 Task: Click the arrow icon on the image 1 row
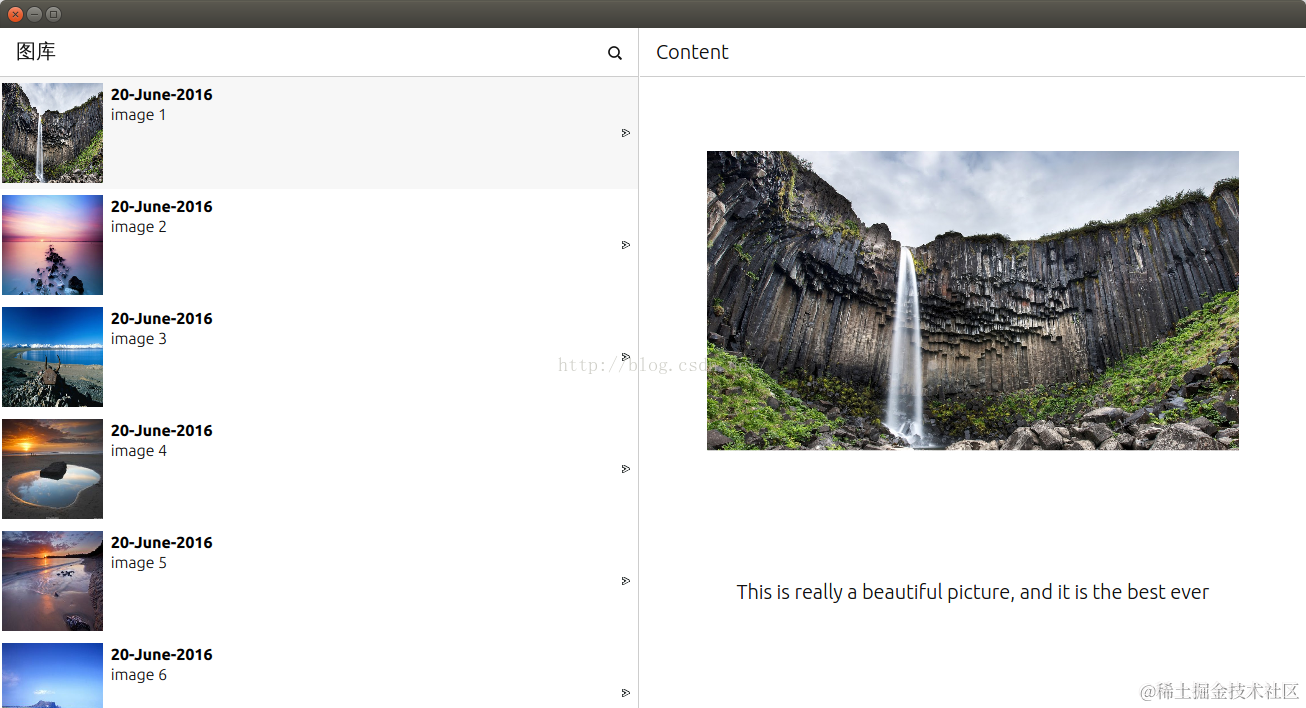tap(626, 133)
